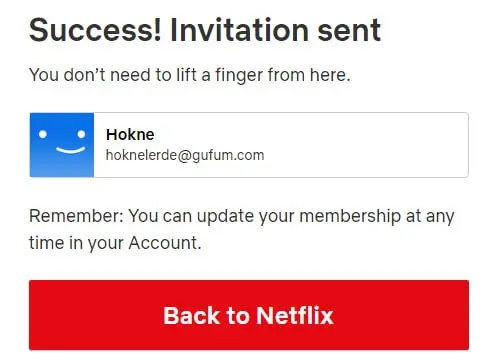The width and height of the screenshot is (493, 364).
Task: Click the smile curve on the avatar
Action: pos(70,150)
